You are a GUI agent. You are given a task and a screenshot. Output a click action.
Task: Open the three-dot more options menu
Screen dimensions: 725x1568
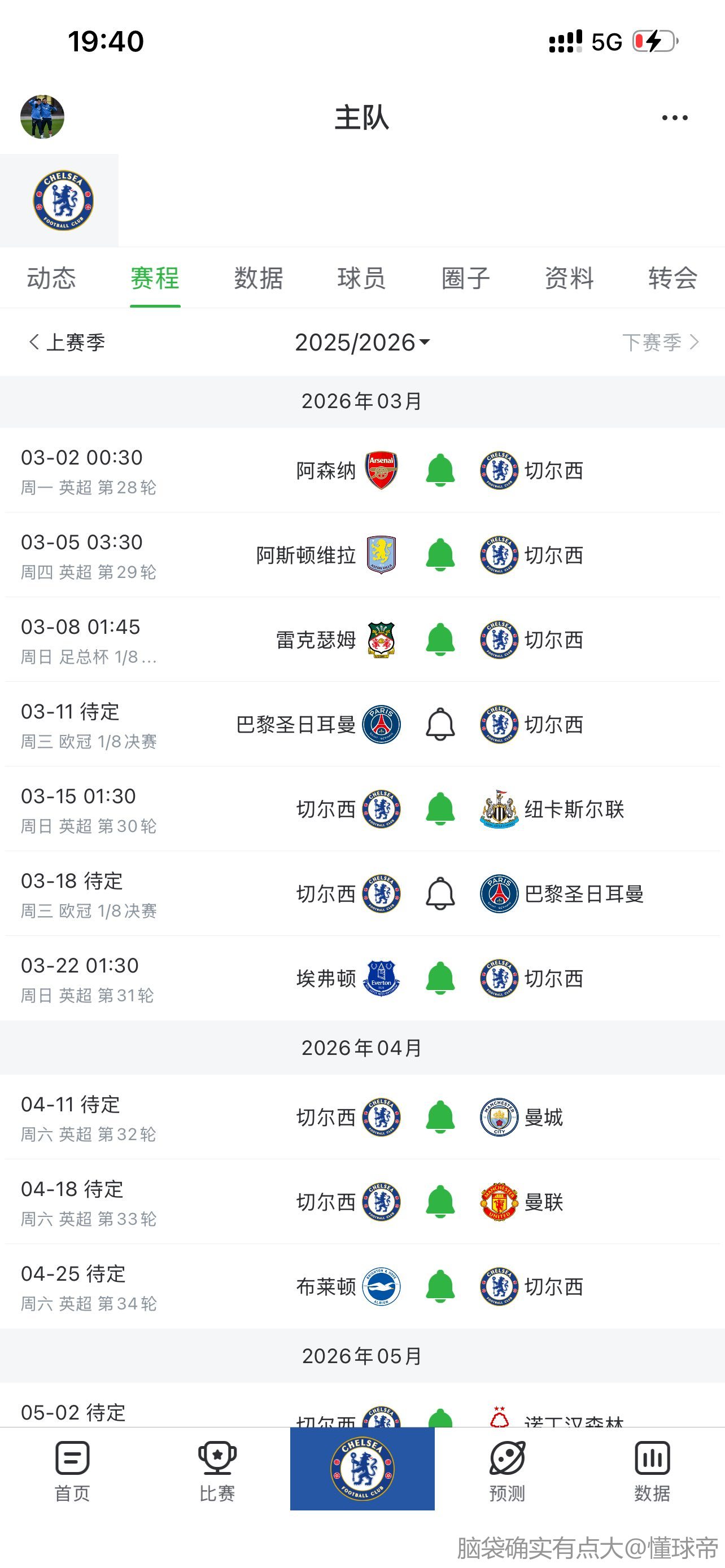click(x=675, y=117)
